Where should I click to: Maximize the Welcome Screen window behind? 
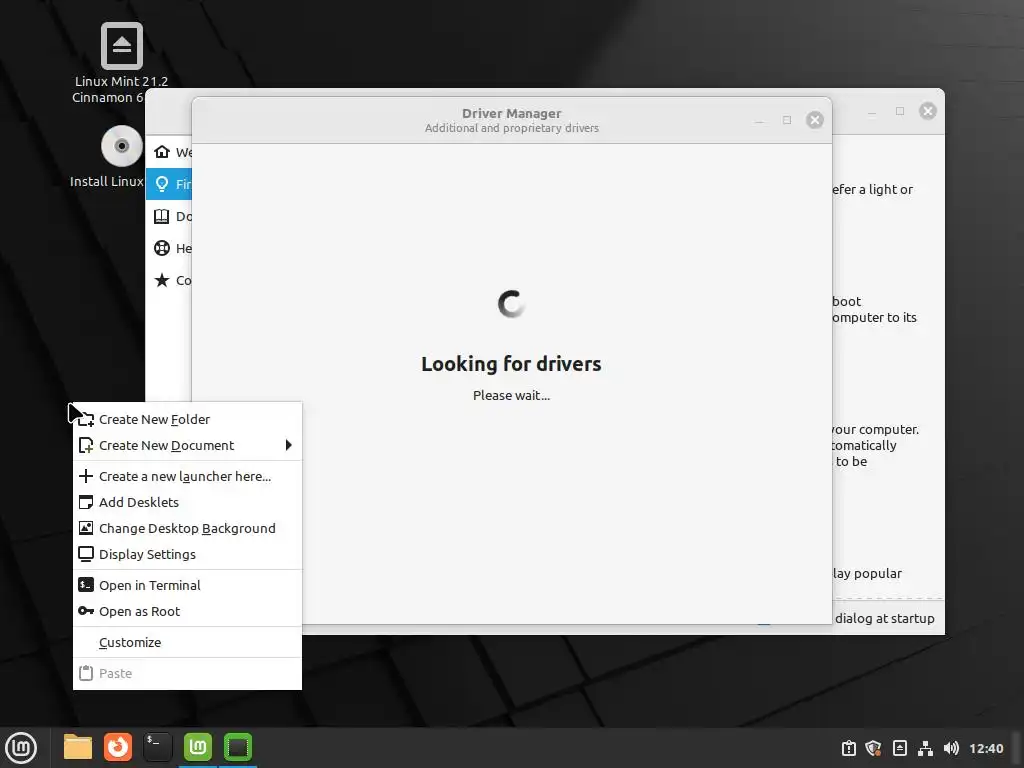pyautogui.click(x=900, y=111)
